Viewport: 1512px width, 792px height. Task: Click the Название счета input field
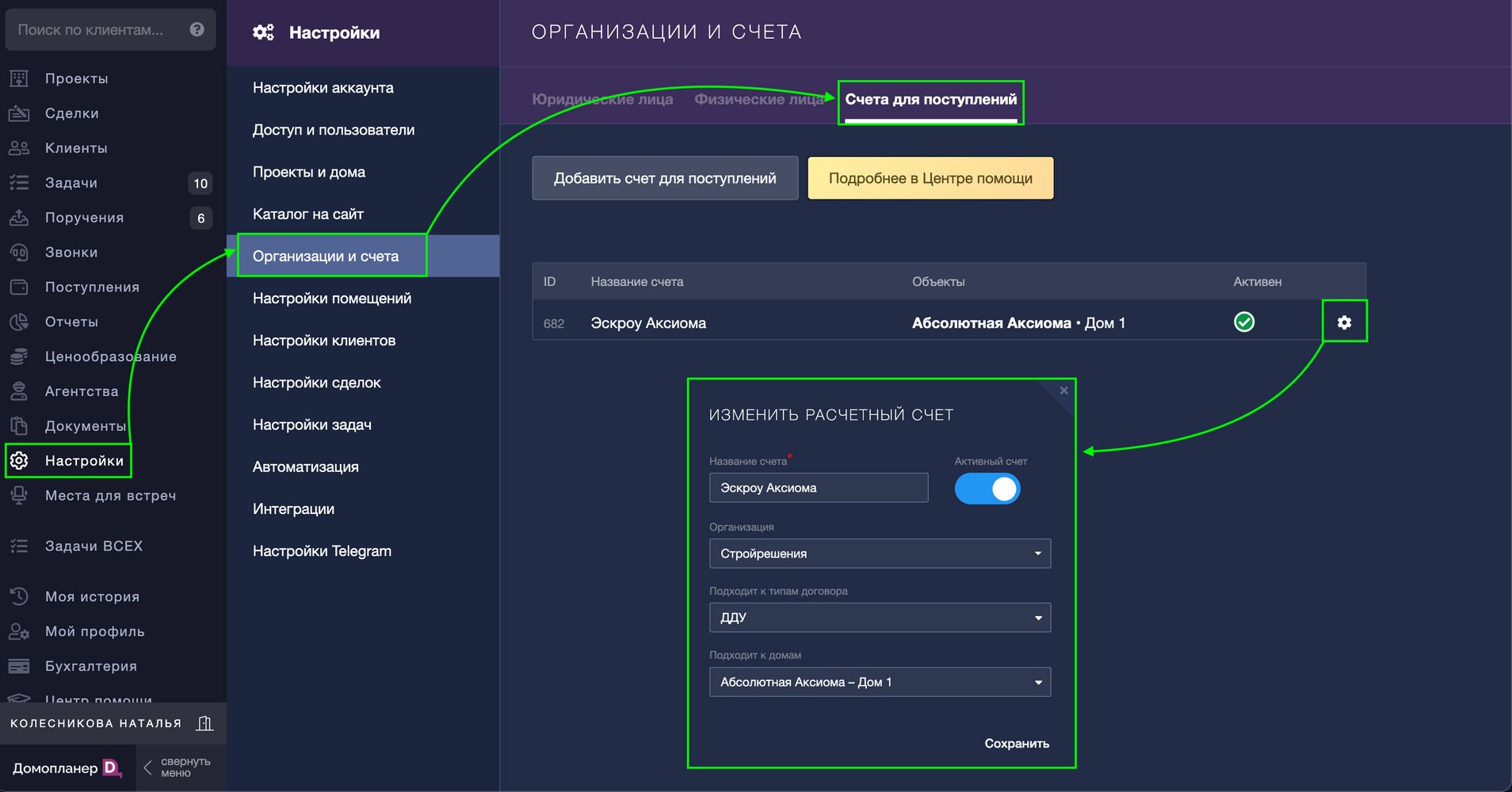click(x=818, y=488)
